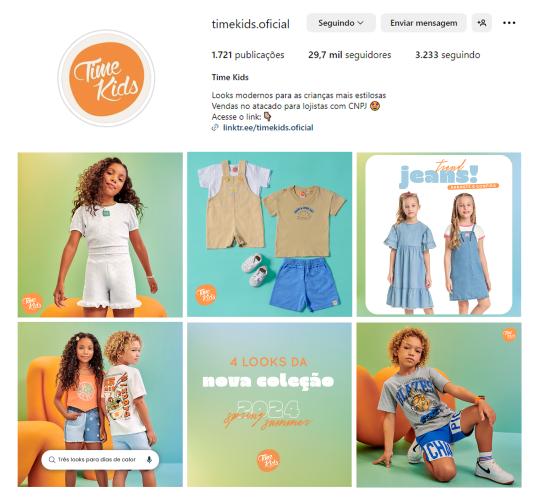Open the post of girl in white outfit
Screen dimensions: 539x500
pyautogui.click(x=100, y=235)
